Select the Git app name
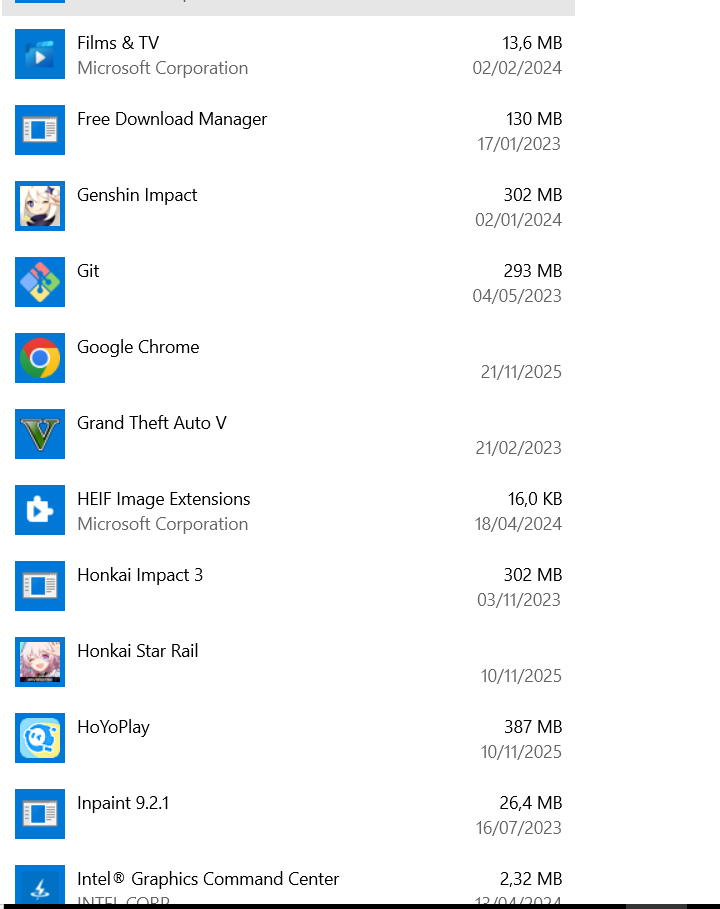This screenshot has height=909, width=720. click(88, 271)
